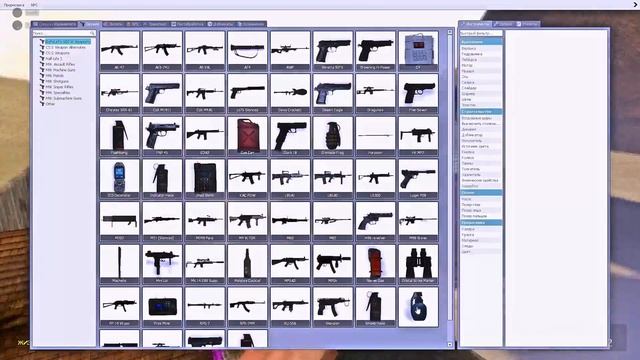Click the weapon grid scrollbar down arrow
640x360 pixels.
tap(450, 344)
